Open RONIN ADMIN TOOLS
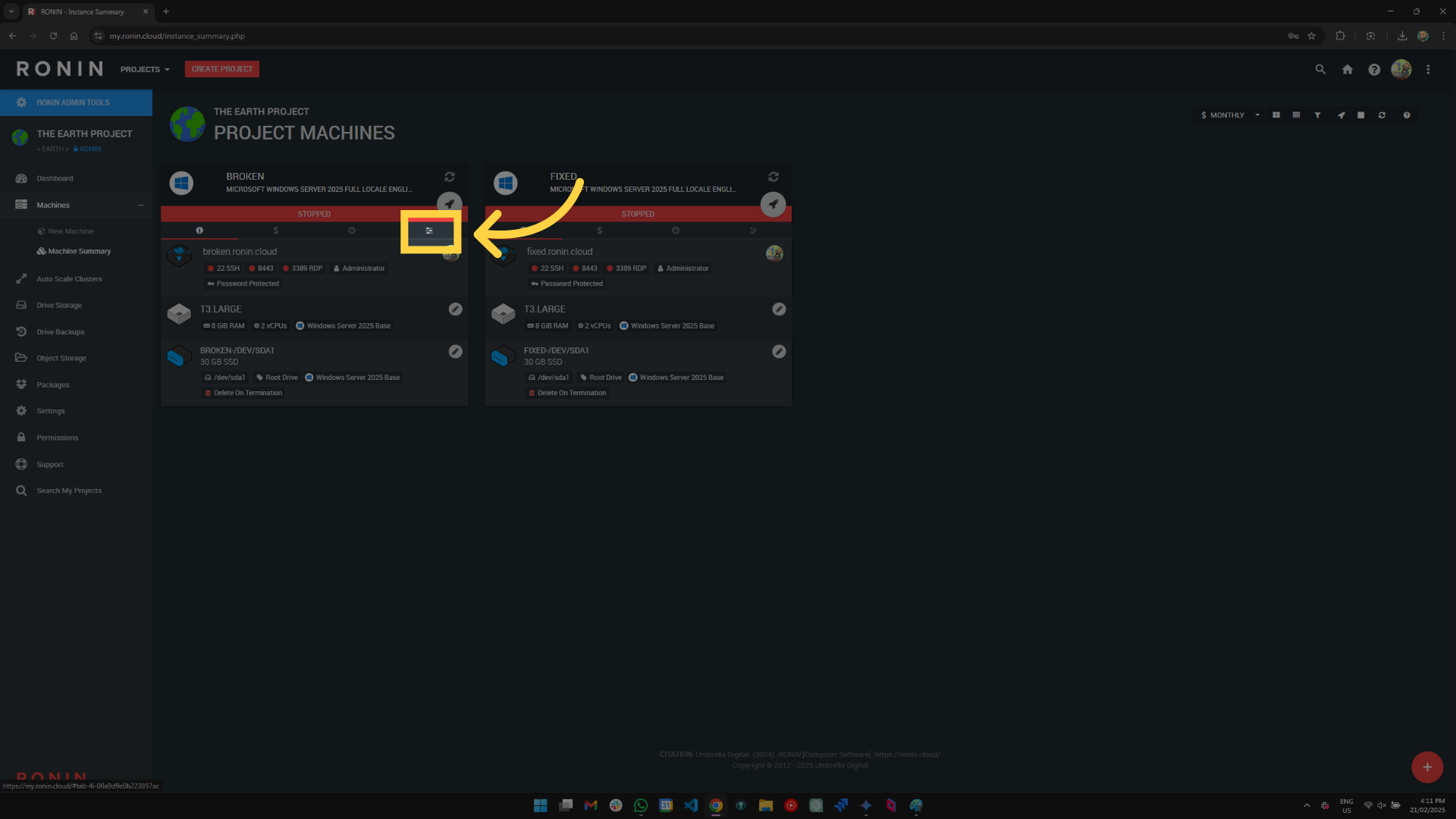This screenshot has width=1456, height=819. (x=76, y=102)
